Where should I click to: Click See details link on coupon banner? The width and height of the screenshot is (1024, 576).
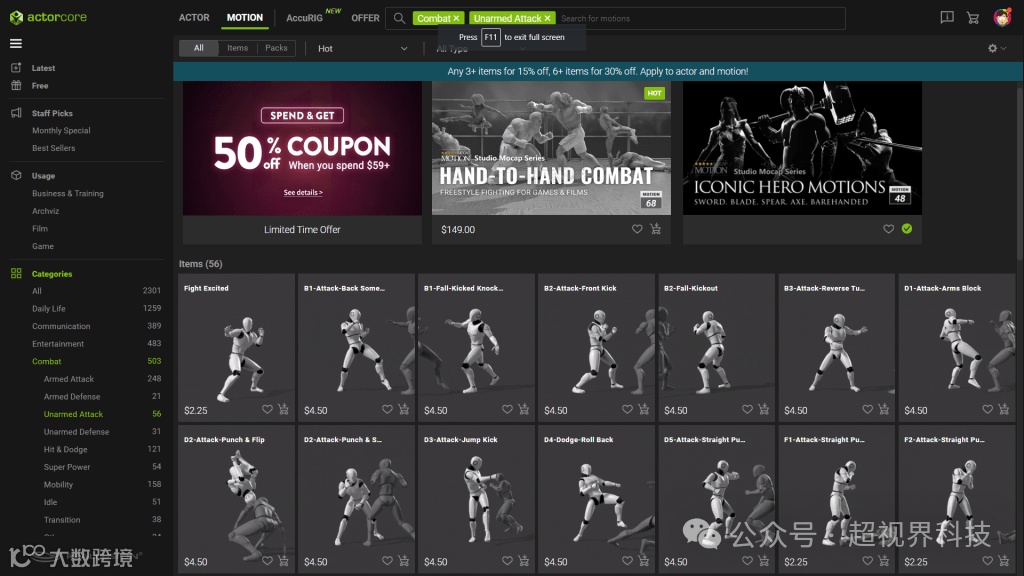pyautogui.click(x=303, y=193)
